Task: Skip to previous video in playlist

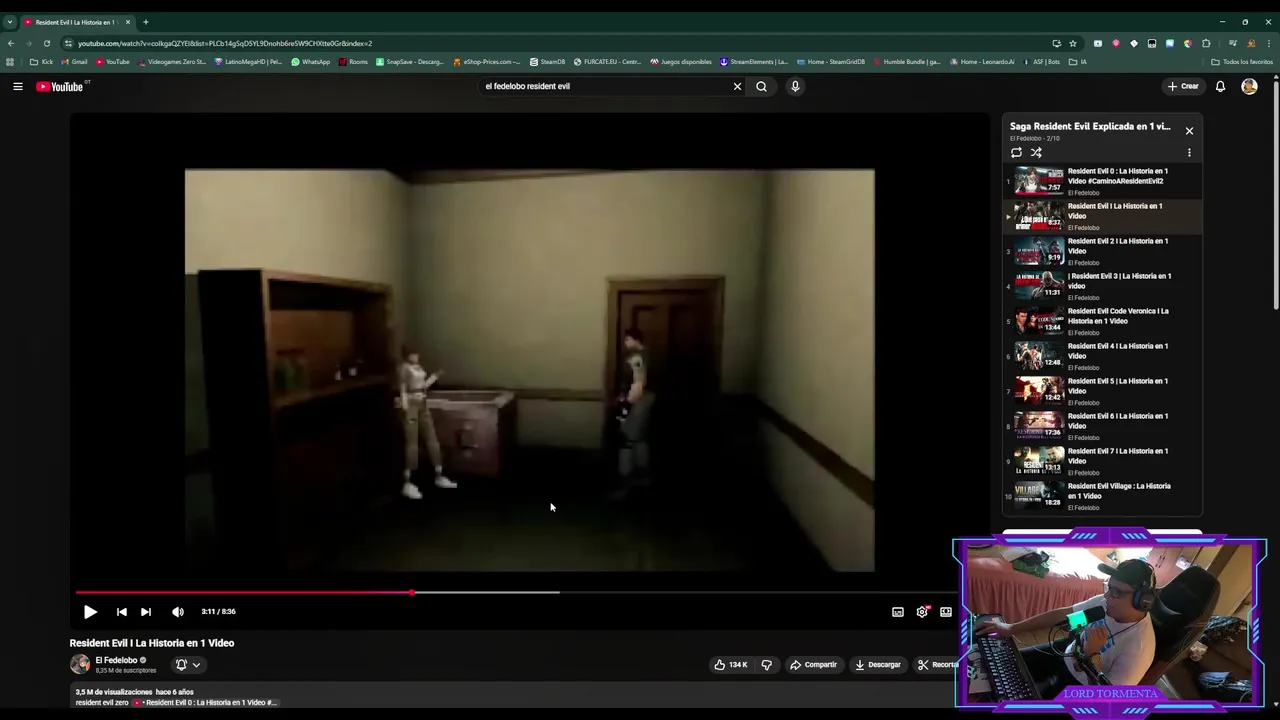Action: [x=121, y=612]
